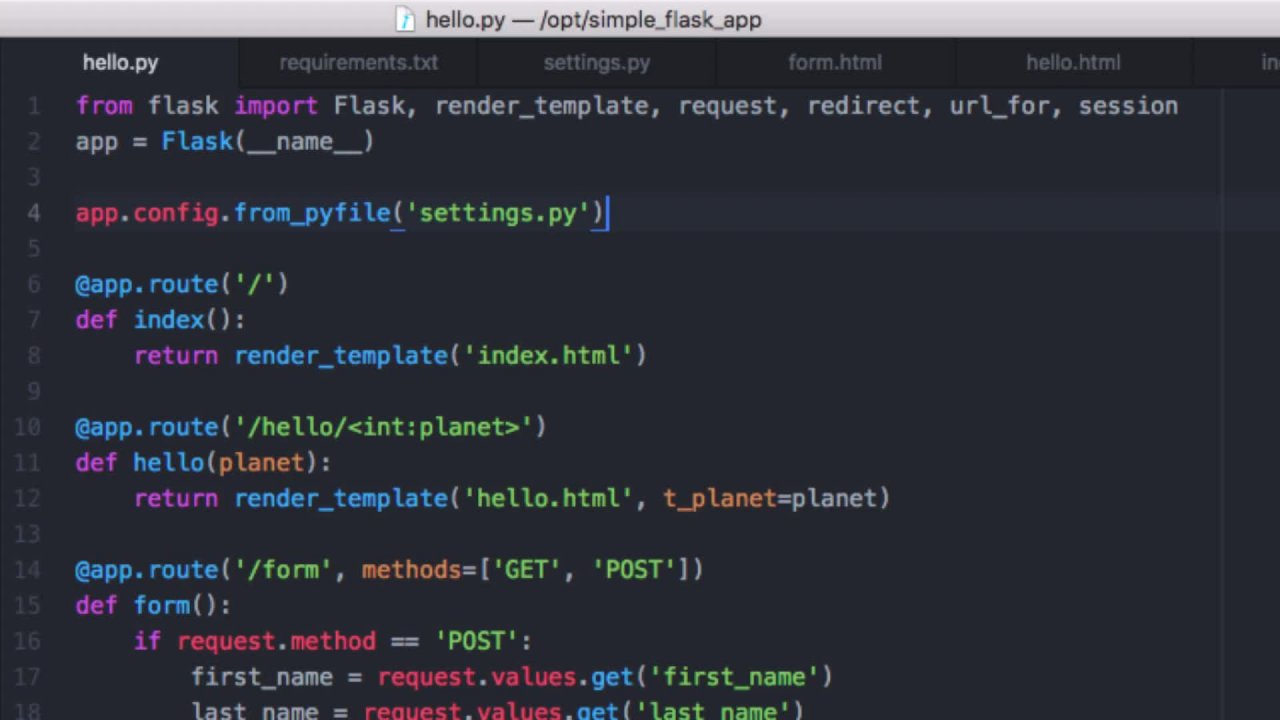Click the file document icon in the title bar
The height and width of the screenshot is (720, 1280).
pos(405,20)
